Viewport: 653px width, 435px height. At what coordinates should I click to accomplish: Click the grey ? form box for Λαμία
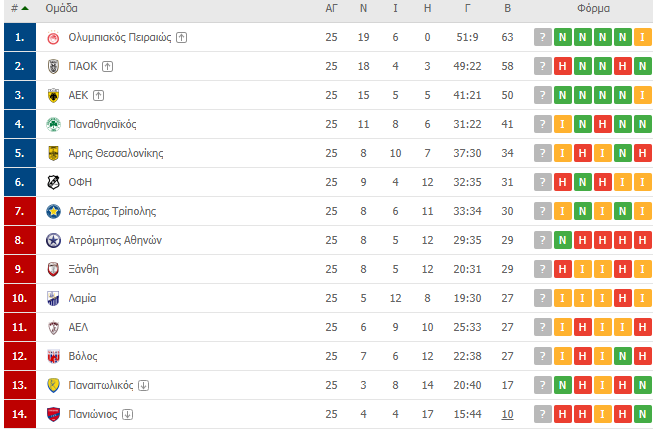(543, 298)
